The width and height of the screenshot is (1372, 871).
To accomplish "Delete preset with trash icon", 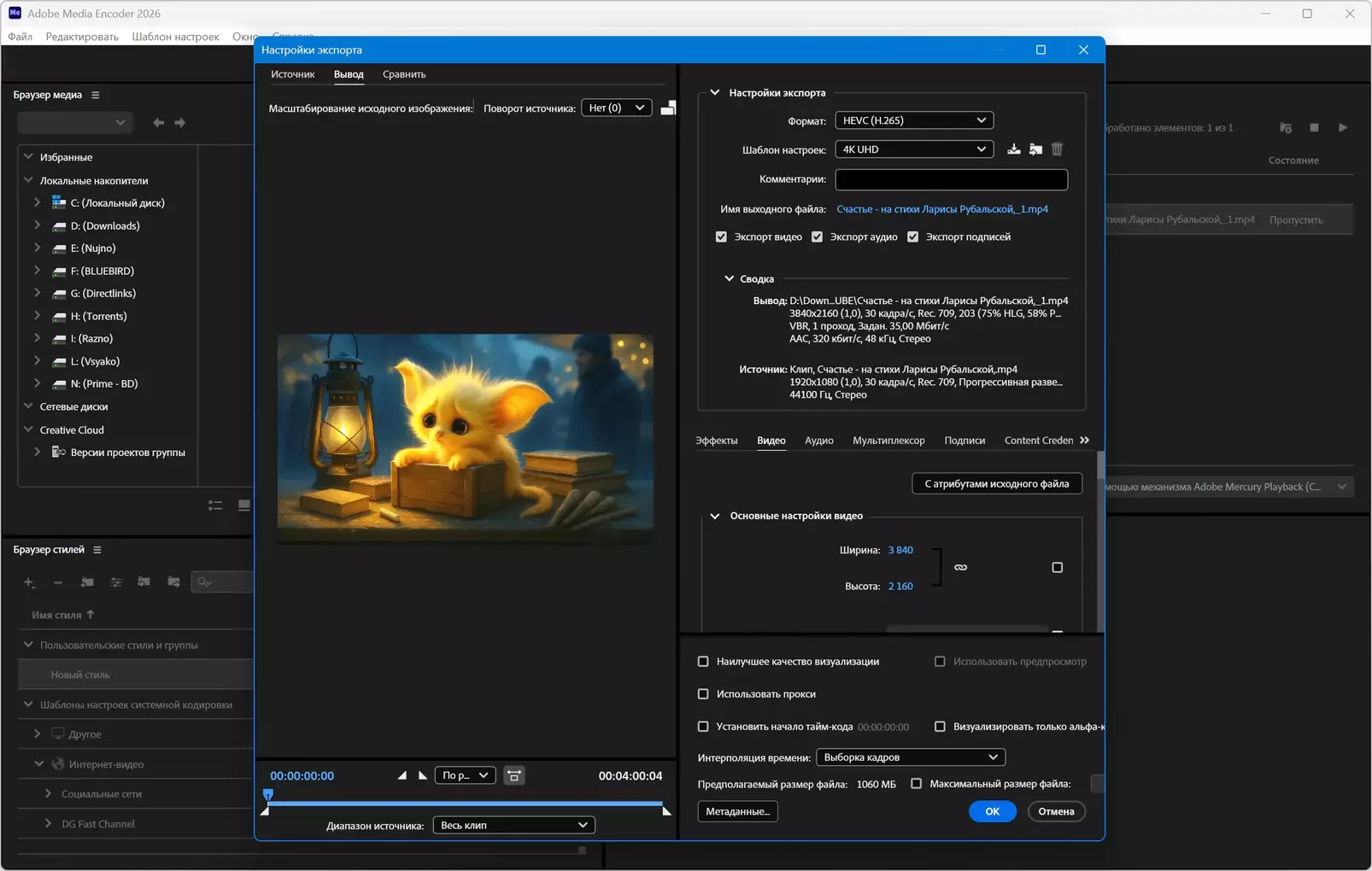I will pos(1058,149).
